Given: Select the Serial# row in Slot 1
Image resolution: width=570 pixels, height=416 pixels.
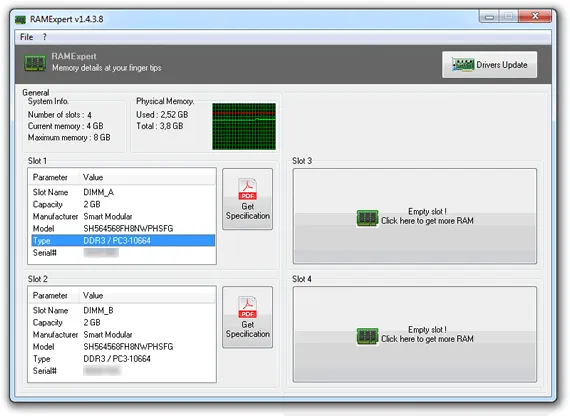Looking at the screenshot, I should click(123, 253).
